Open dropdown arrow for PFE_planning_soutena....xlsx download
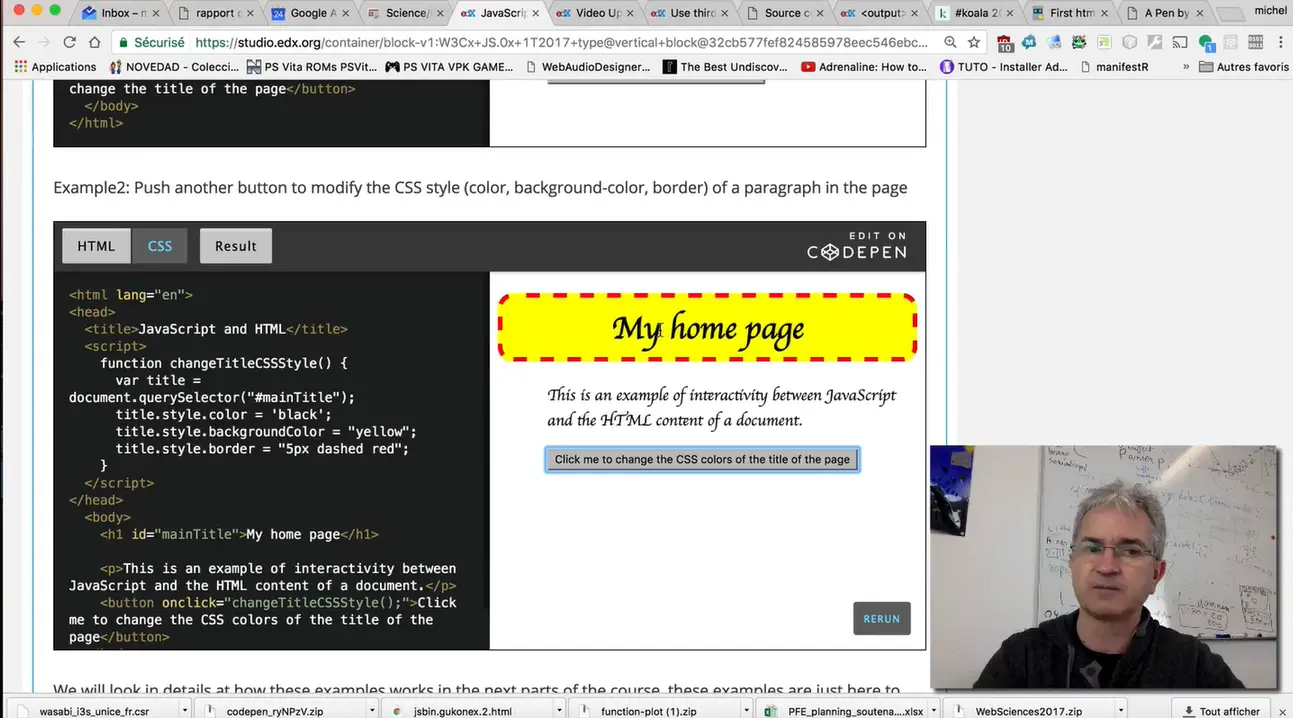Screen dimensions: 1293x718 (x=936, y=711)
